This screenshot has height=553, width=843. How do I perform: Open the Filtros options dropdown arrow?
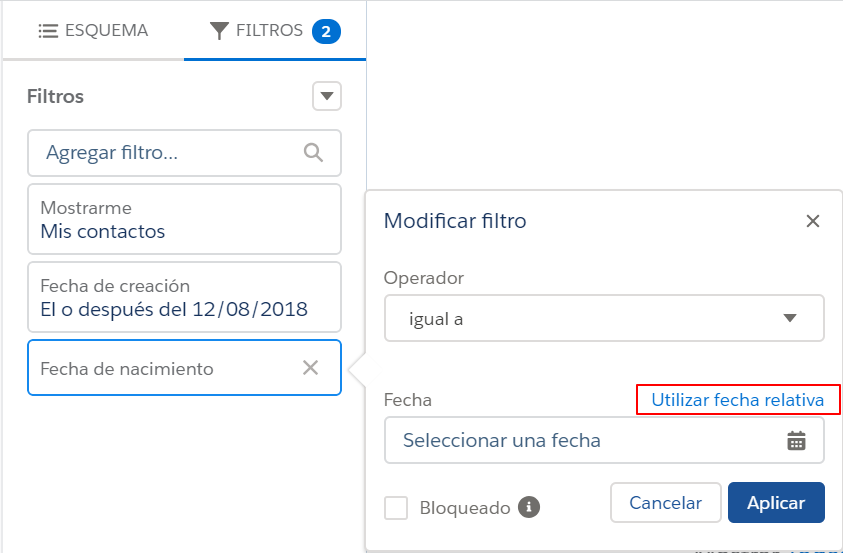327,96
